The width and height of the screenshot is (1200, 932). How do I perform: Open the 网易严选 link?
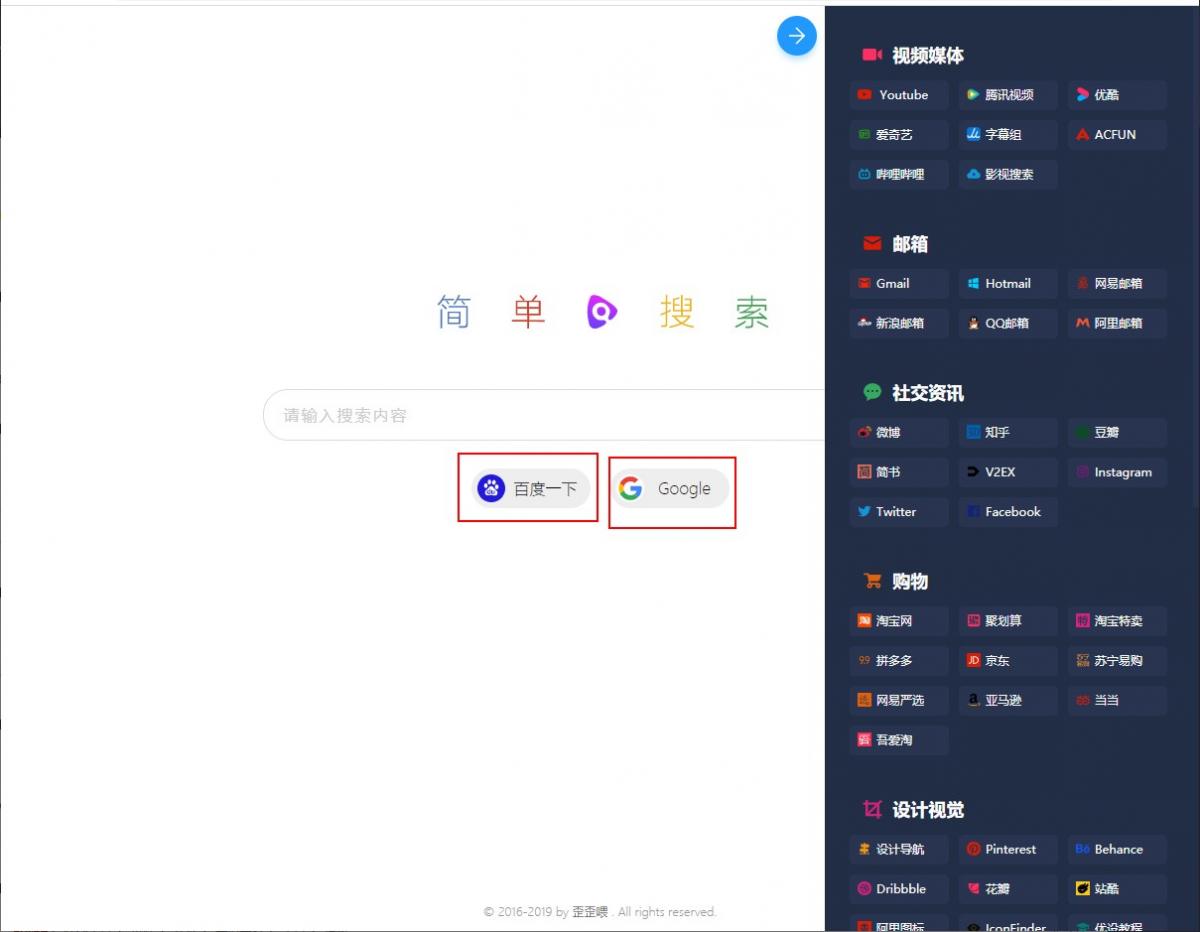click(x=899, y=700)
